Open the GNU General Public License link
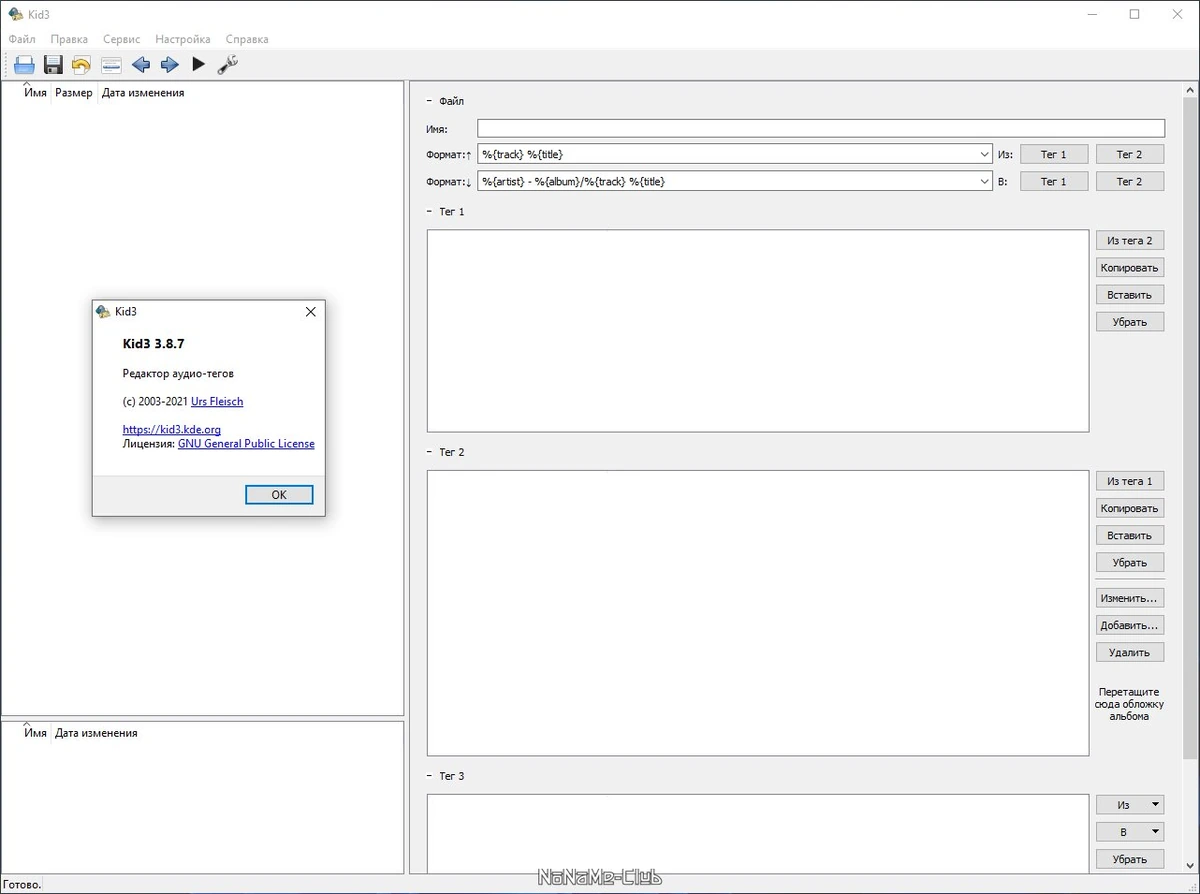The image size is (1200, 894). pos(246,443)
